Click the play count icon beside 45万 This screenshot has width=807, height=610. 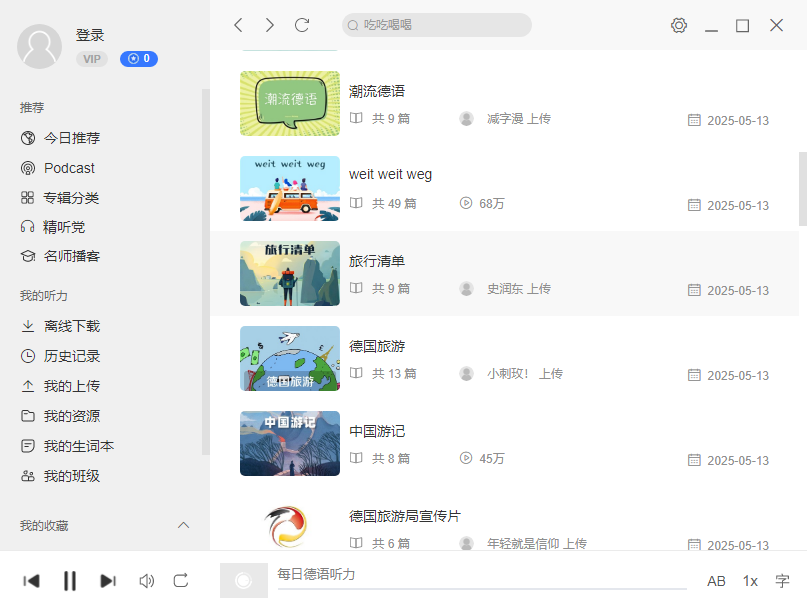pos(466,458)
